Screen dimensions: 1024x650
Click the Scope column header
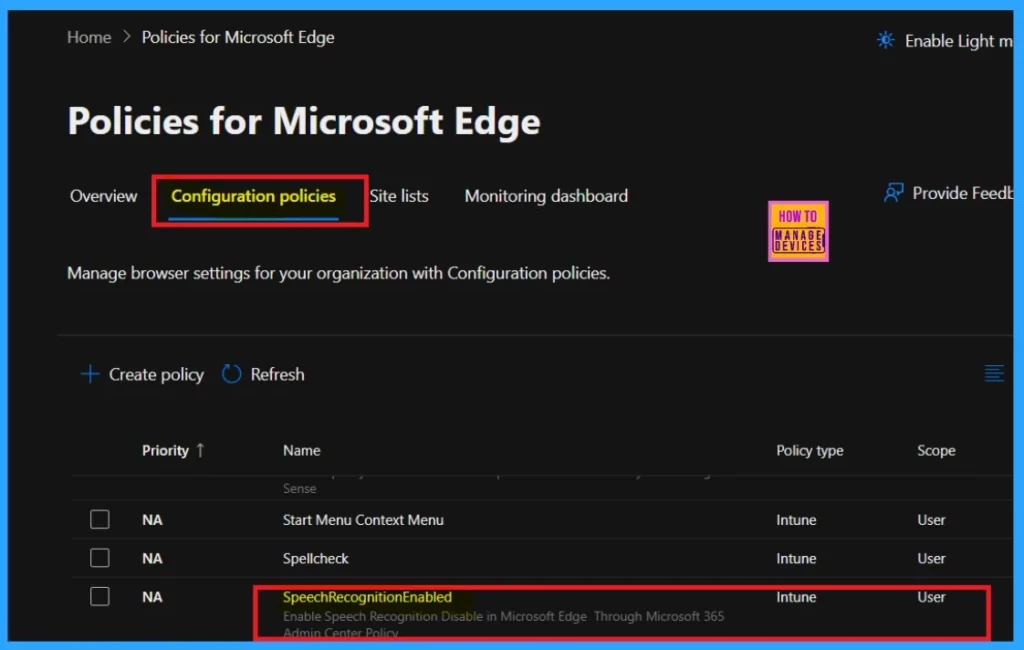click(x=936, y=450)
